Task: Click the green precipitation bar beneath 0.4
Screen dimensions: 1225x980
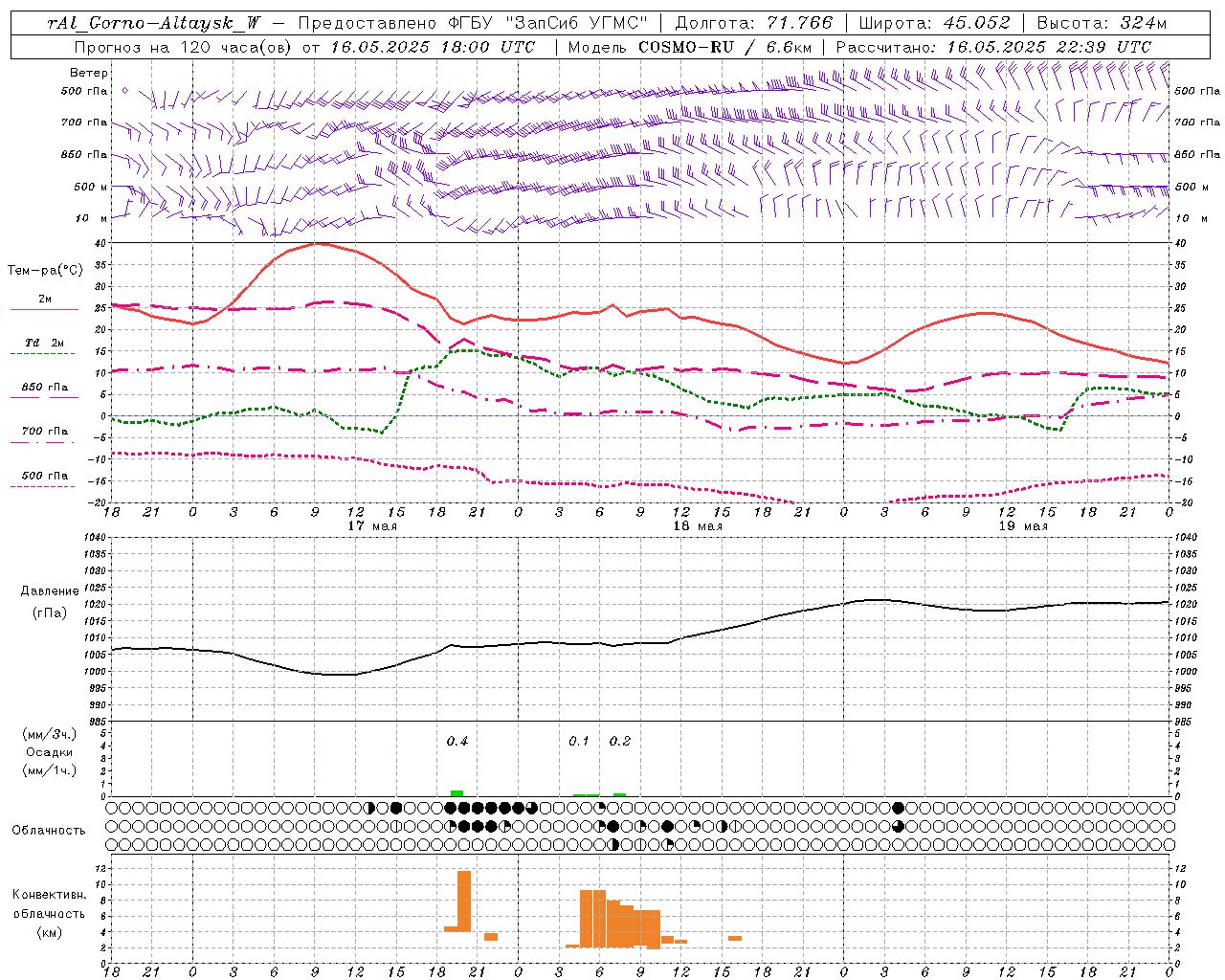Action: [x=457, y=793]
